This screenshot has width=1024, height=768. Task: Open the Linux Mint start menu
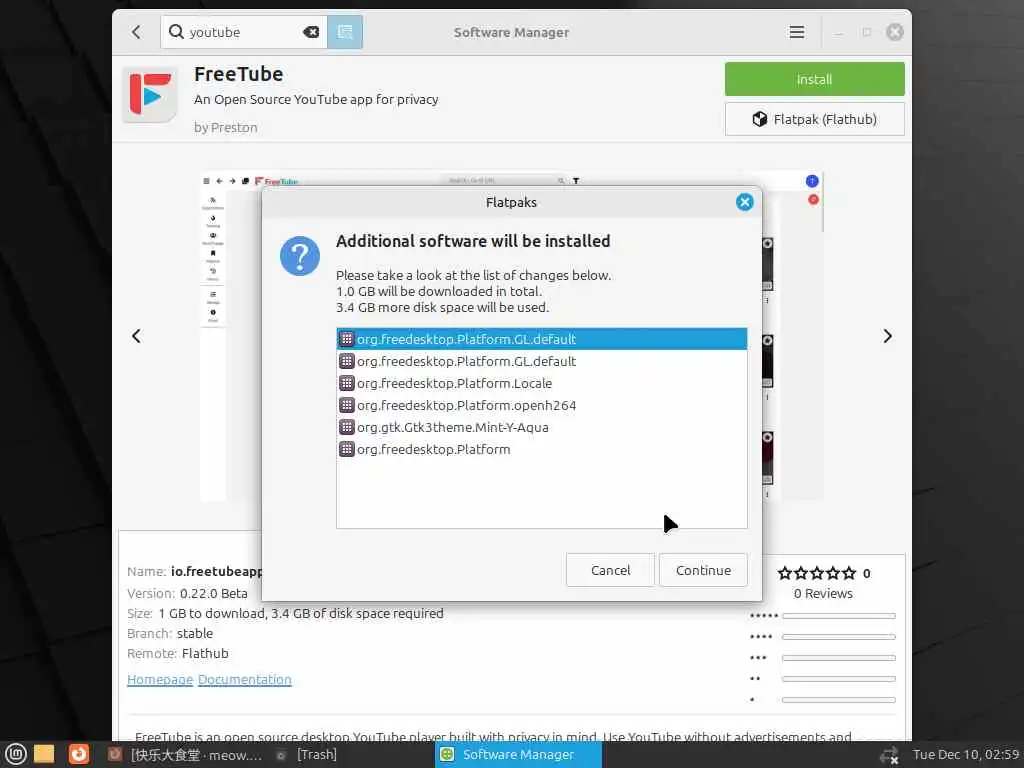coord(15,754)
